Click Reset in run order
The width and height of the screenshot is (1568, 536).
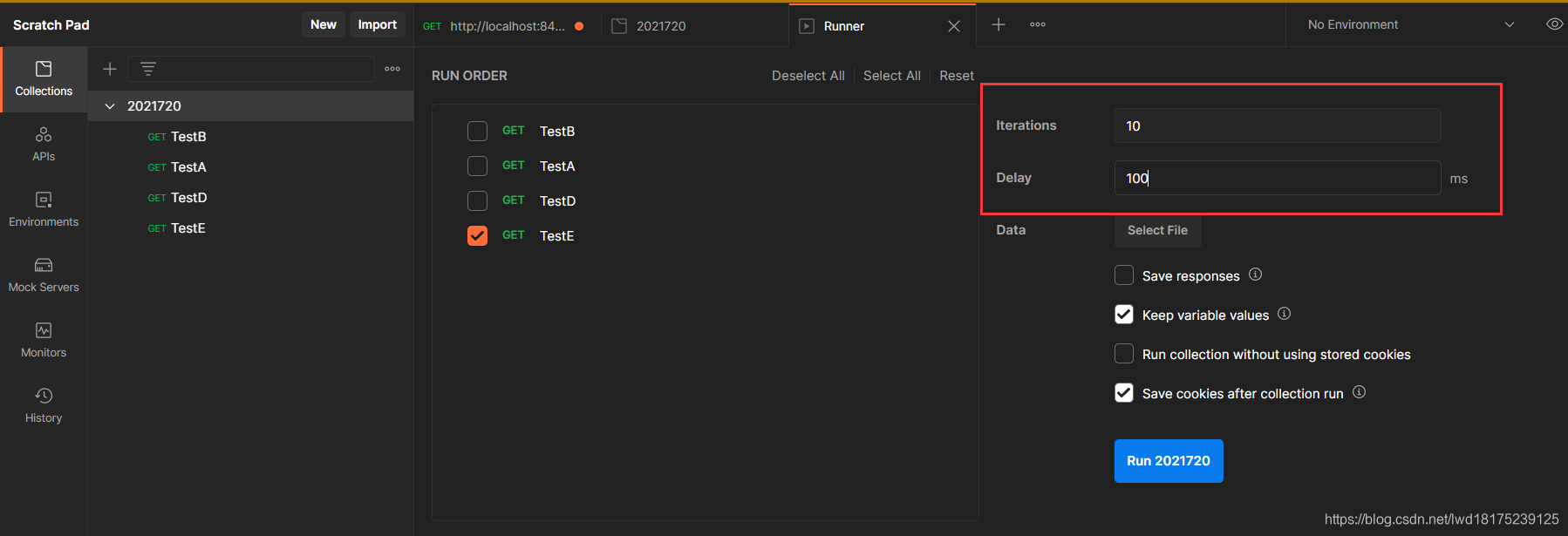(x=957, y=76)
